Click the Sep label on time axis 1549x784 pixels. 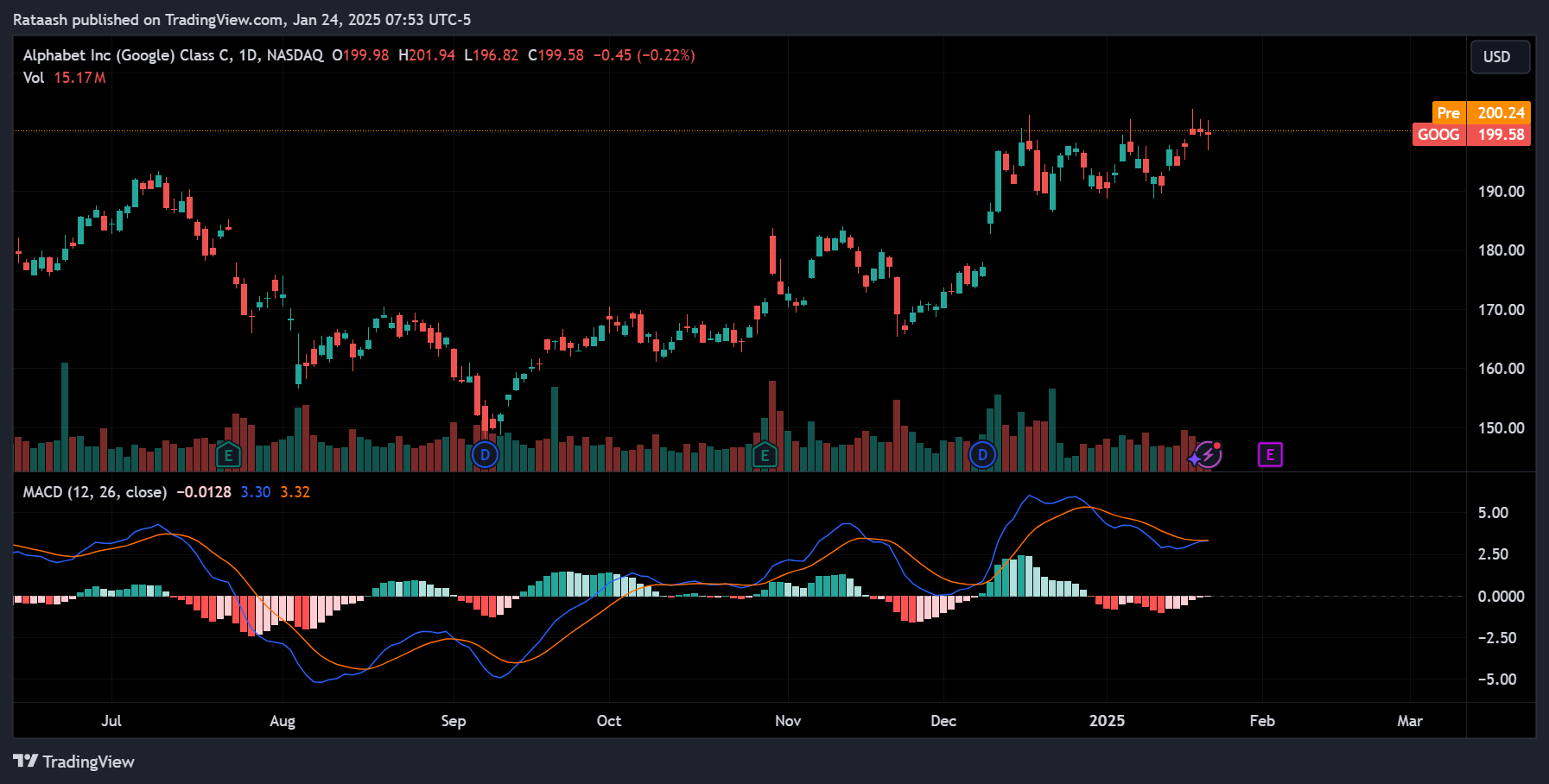pyautogui.click(x=454, y=721)
